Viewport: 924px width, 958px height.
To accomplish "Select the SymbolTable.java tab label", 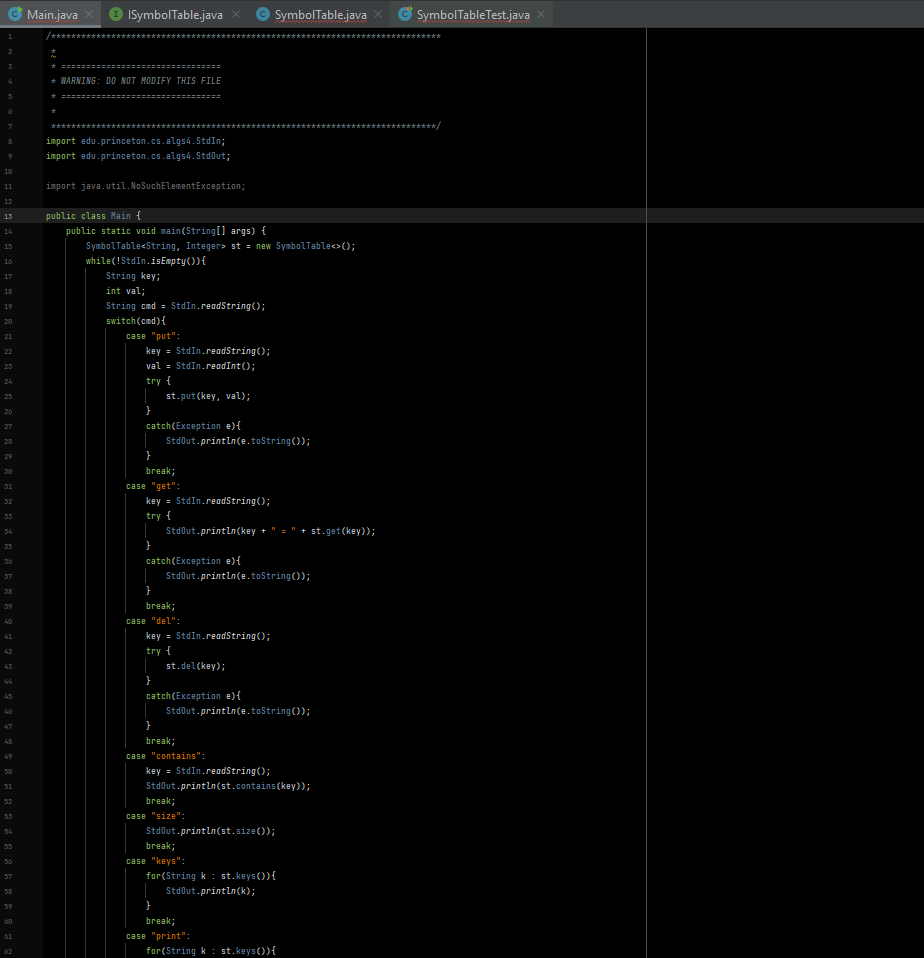I will click(320, 14).
